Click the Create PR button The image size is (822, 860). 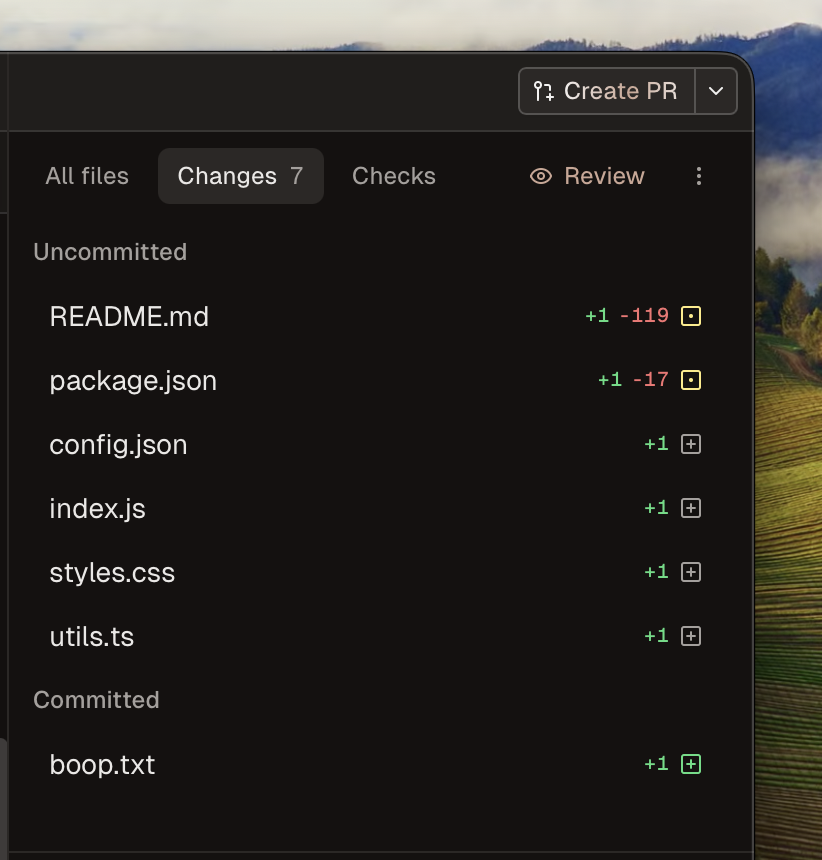coord(607,91)
